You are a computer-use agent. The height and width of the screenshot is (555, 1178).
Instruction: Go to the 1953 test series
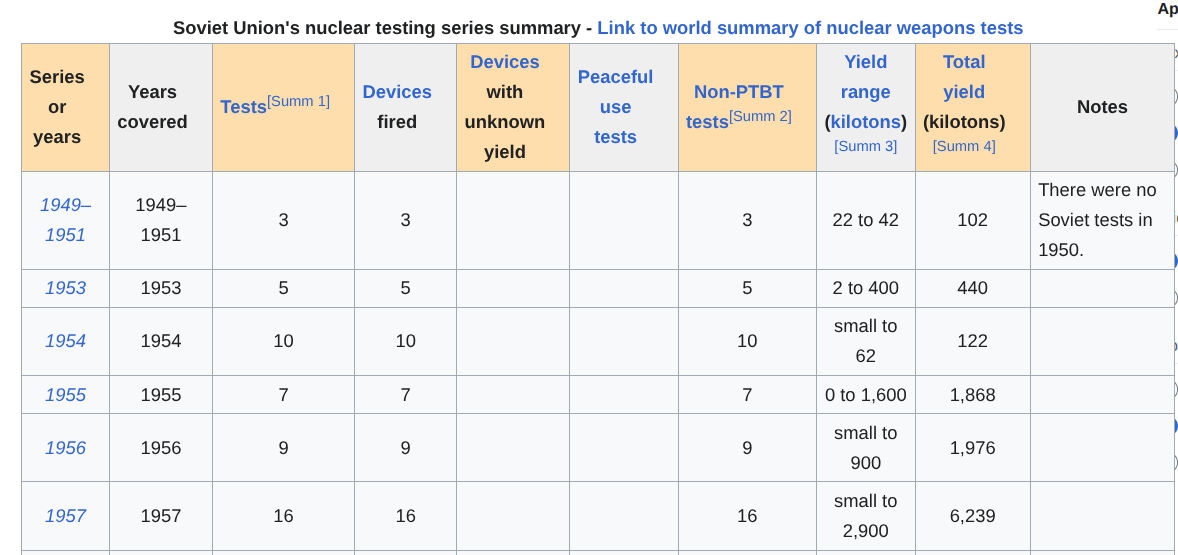[65, 288]
